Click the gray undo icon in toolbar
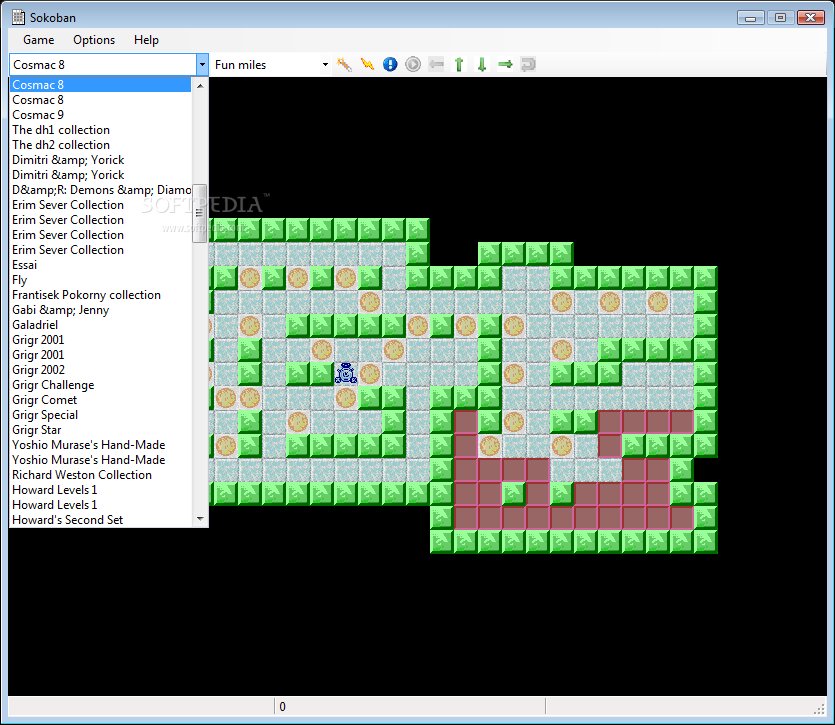Viewport: 835px width, 725px height. pyautogui.click(x=528, y=64)
